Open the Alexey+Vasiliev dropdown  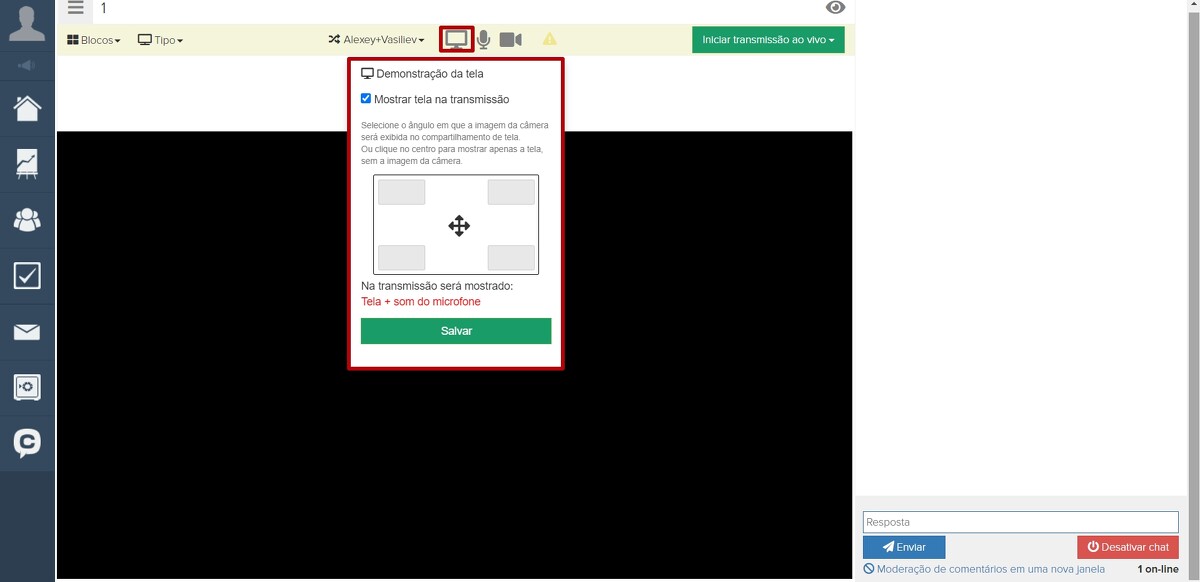click(376, 40)
